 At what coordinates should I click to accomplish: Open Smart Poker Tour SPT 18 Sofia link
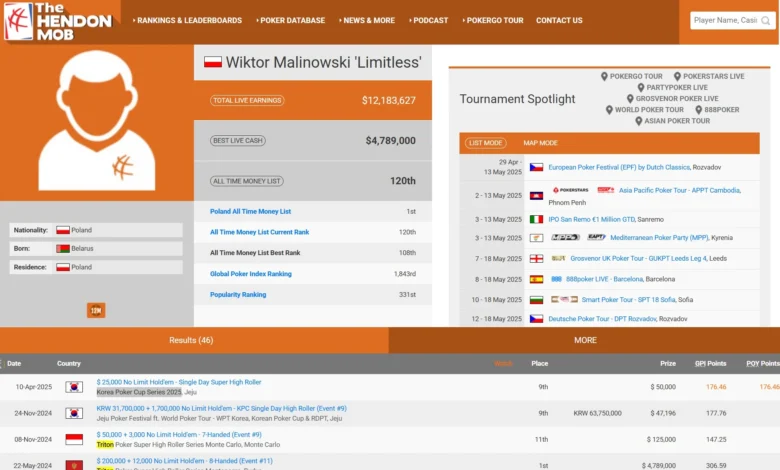(x=628, y=300)
